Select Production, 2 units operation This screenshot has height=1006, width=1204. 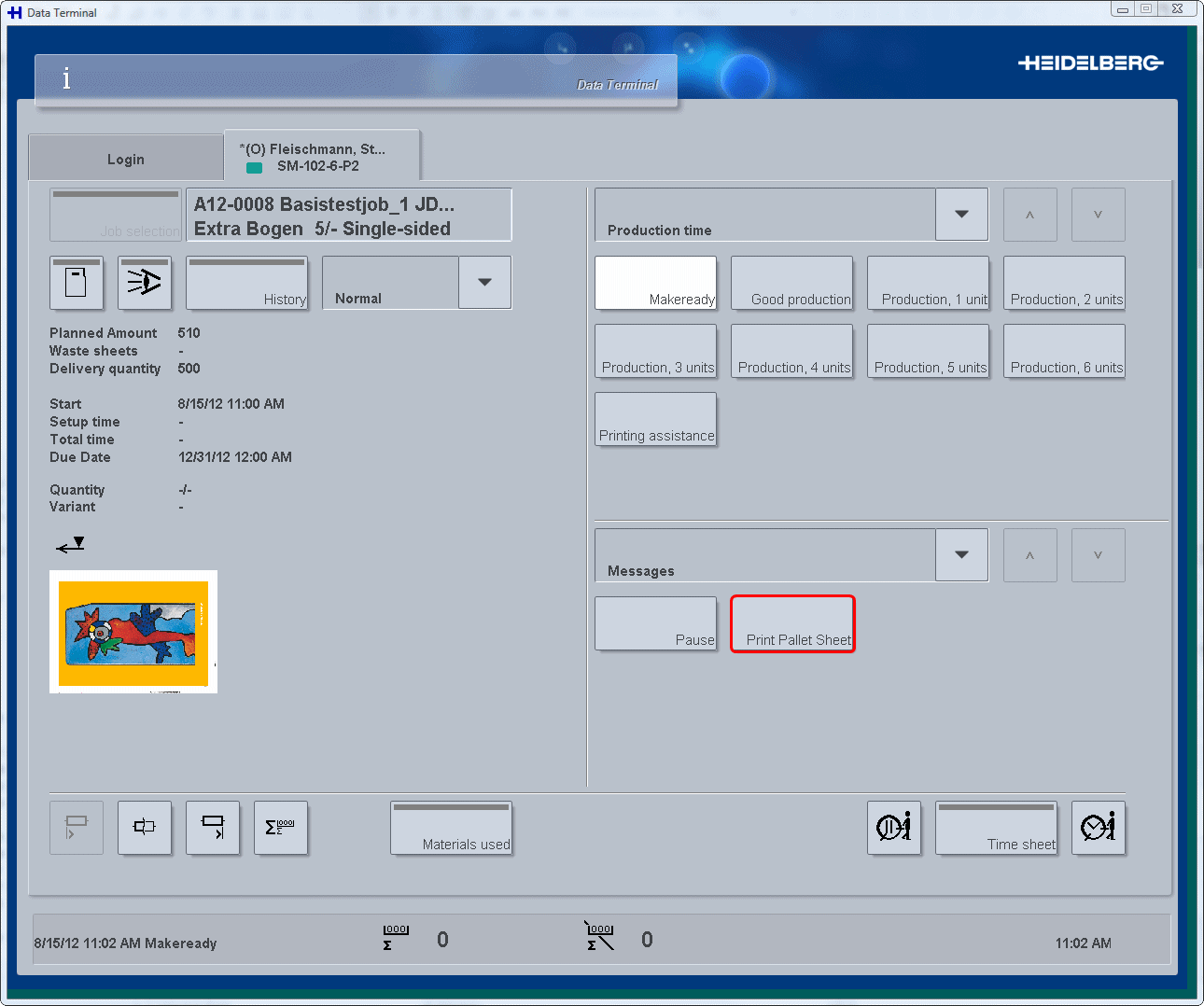(1064, 283)
